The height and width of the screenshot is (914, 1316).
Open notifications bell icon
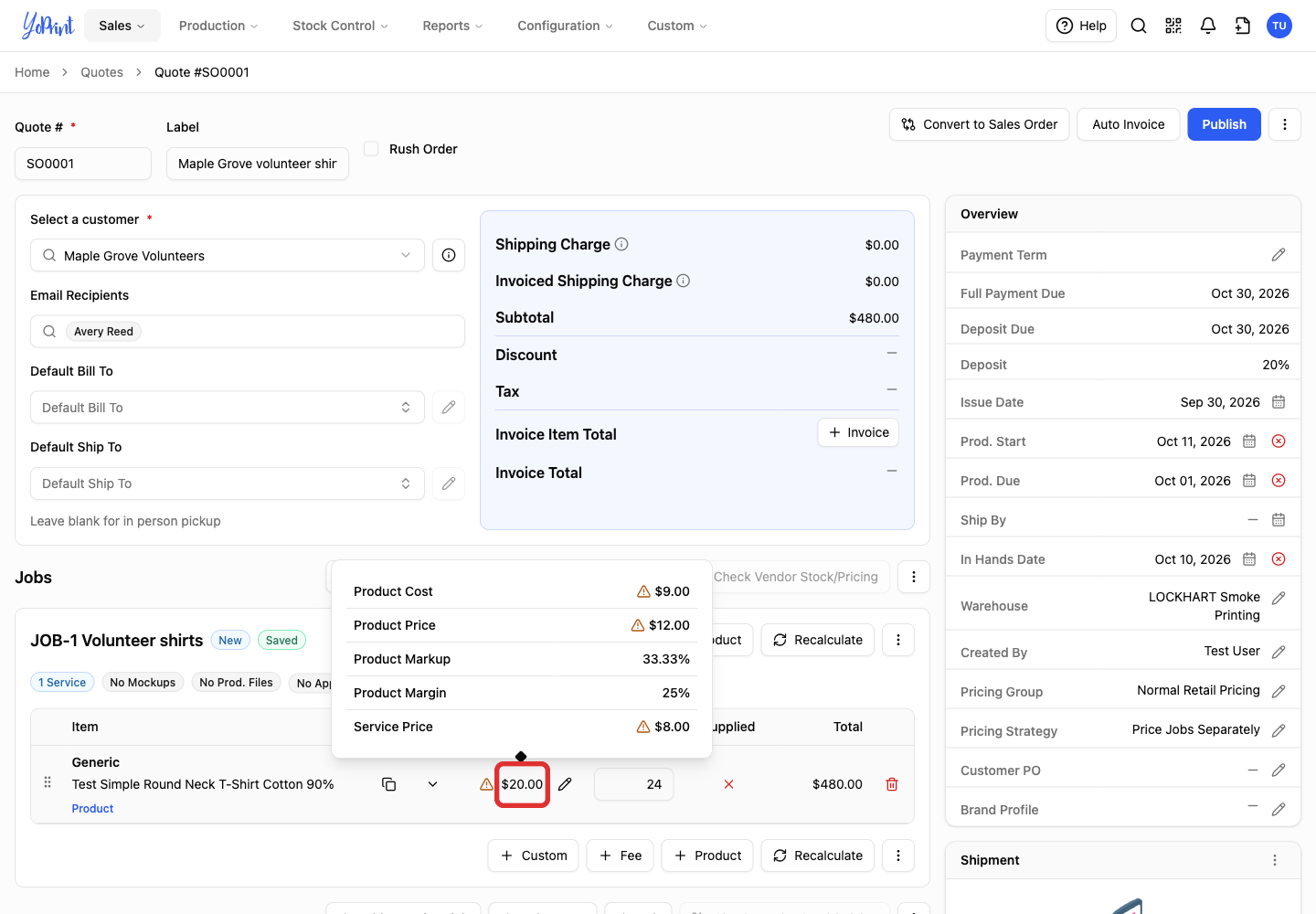coord(1208,26)
